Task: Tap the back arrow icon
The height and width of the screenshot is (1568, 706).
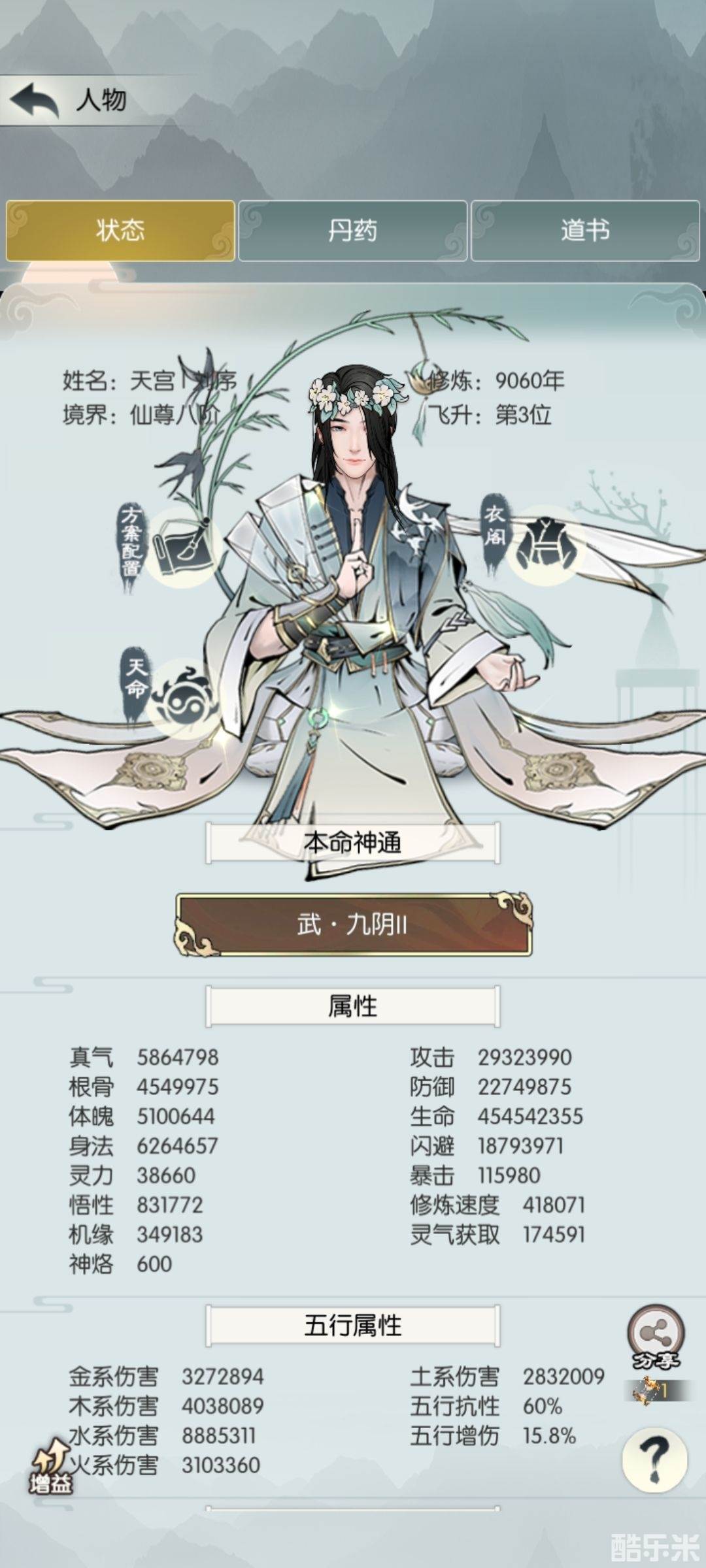Action: click(35, 100)
